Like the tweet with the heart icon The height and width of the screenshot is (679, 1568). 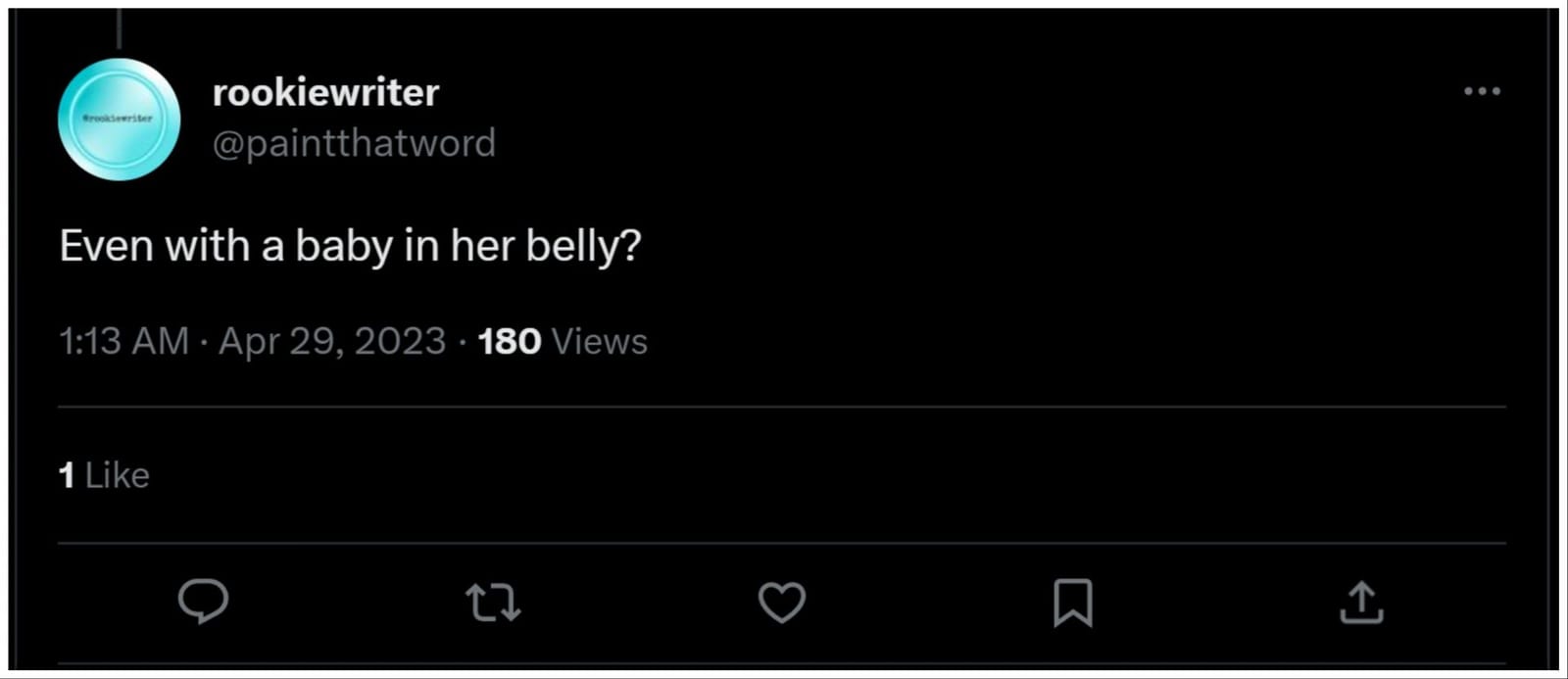782,602
